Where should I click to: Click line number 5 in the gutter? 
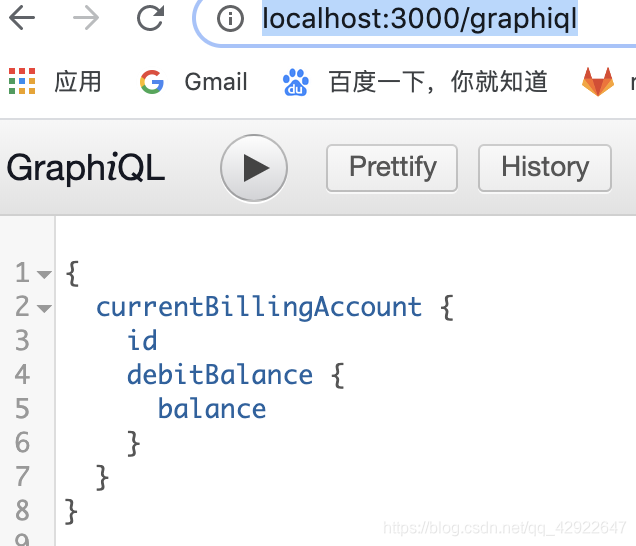22,408
